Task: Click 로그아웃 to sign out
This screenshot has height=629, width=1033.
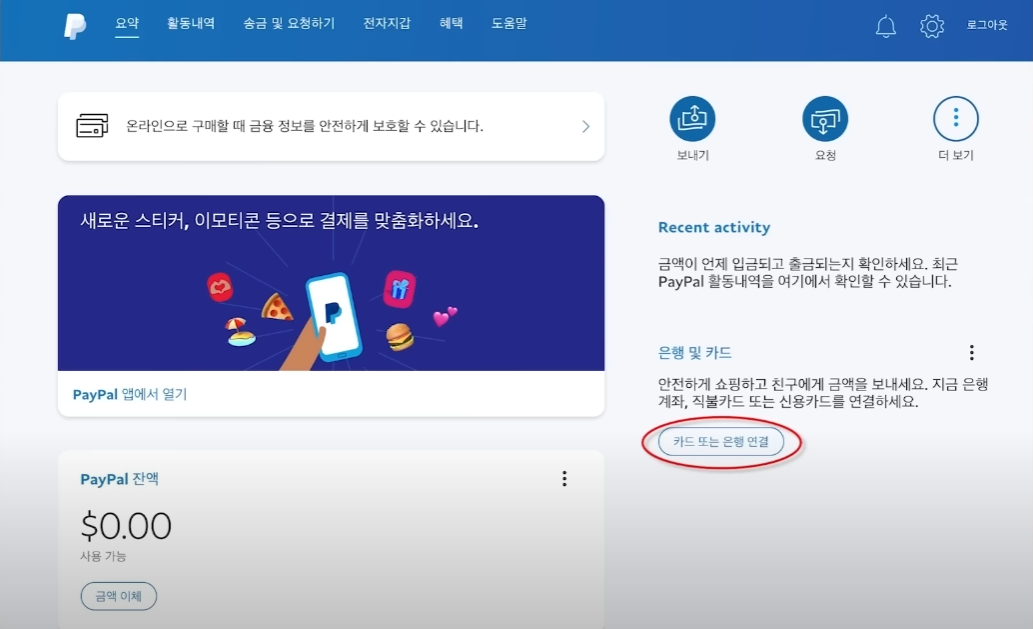Action: click(987, 25)
